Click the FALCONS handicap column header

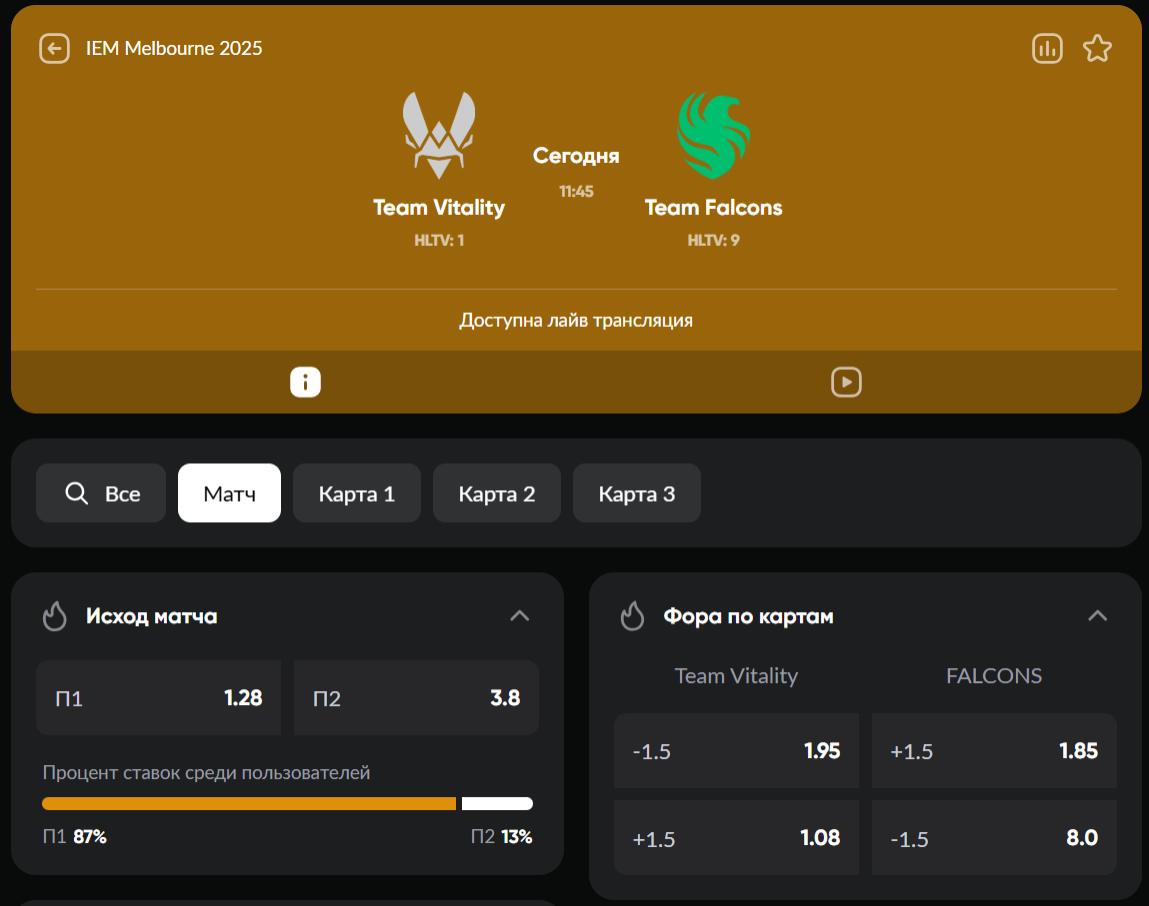click(x=994, y=676)
